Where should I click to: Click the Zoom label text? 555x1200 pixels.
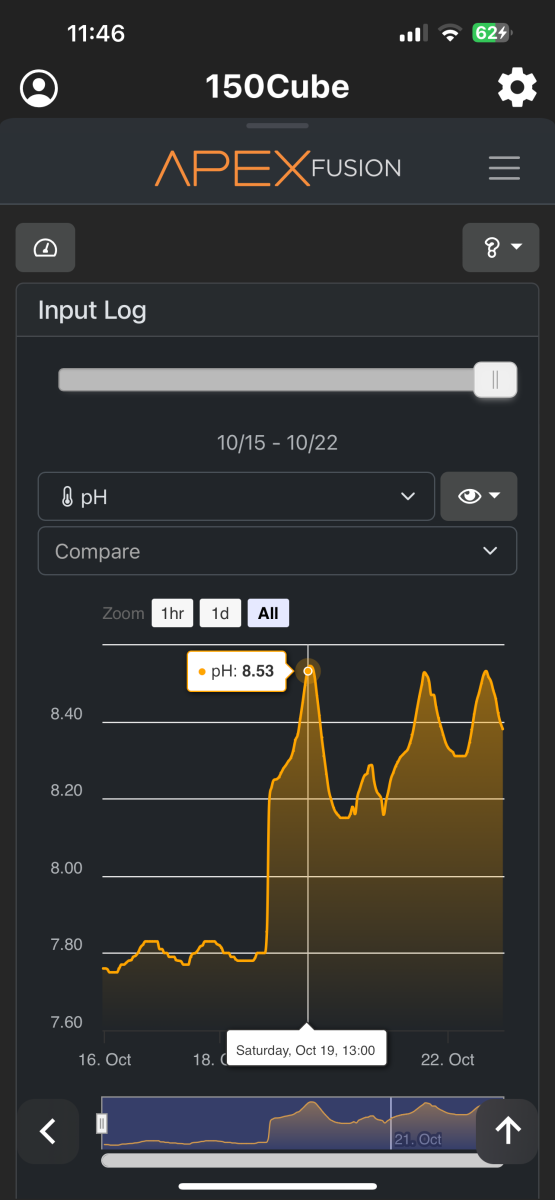click(123, 613)
